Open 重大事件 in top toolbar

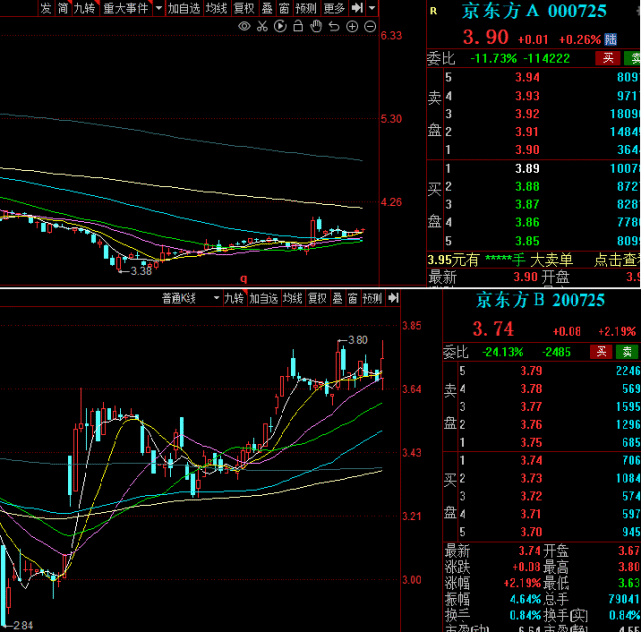pyautogui.click(x=126, y=8)
